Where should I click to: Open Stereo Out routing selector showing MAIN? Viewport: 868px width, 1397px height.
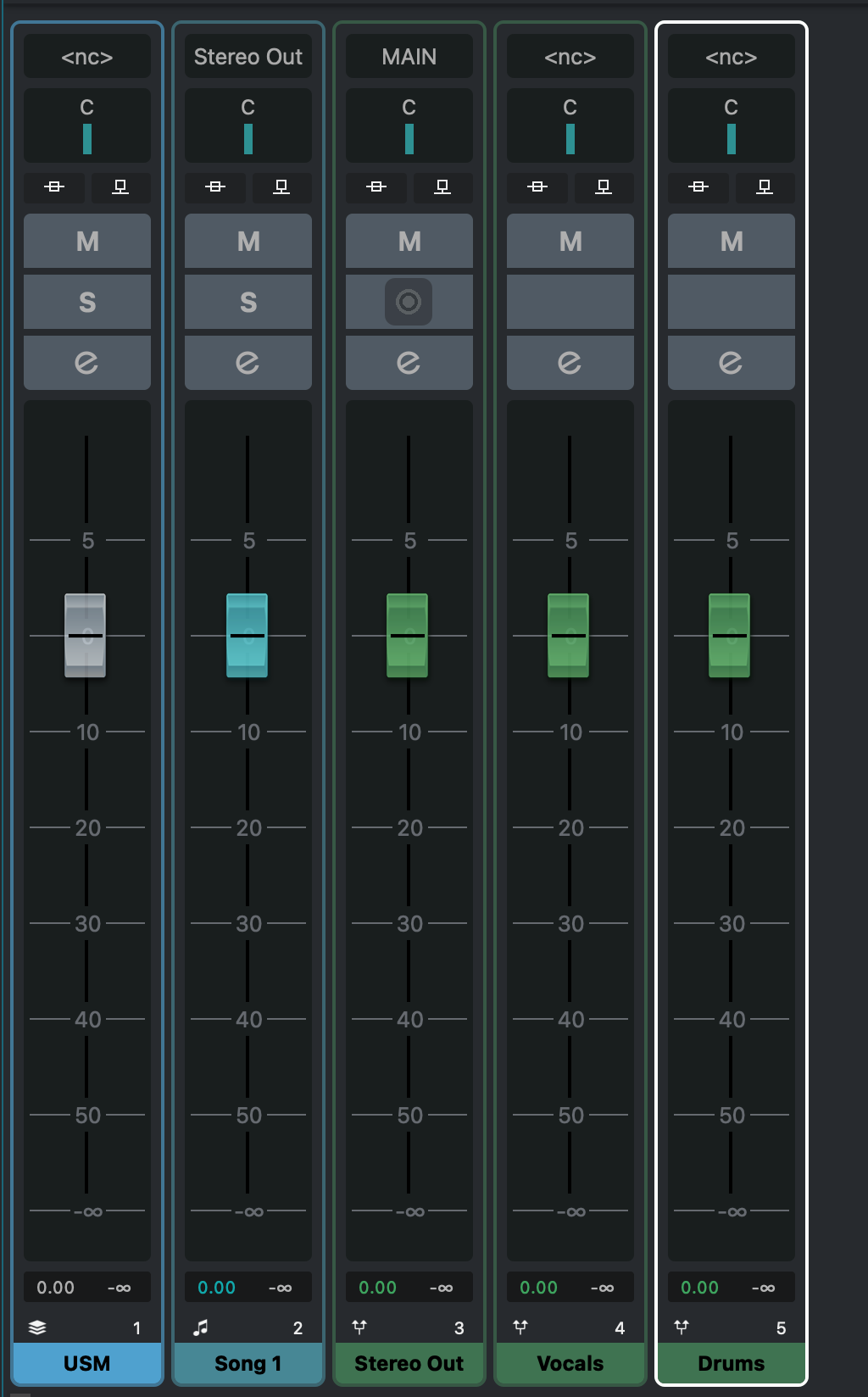pyautogui.click(x=409, y=57)
